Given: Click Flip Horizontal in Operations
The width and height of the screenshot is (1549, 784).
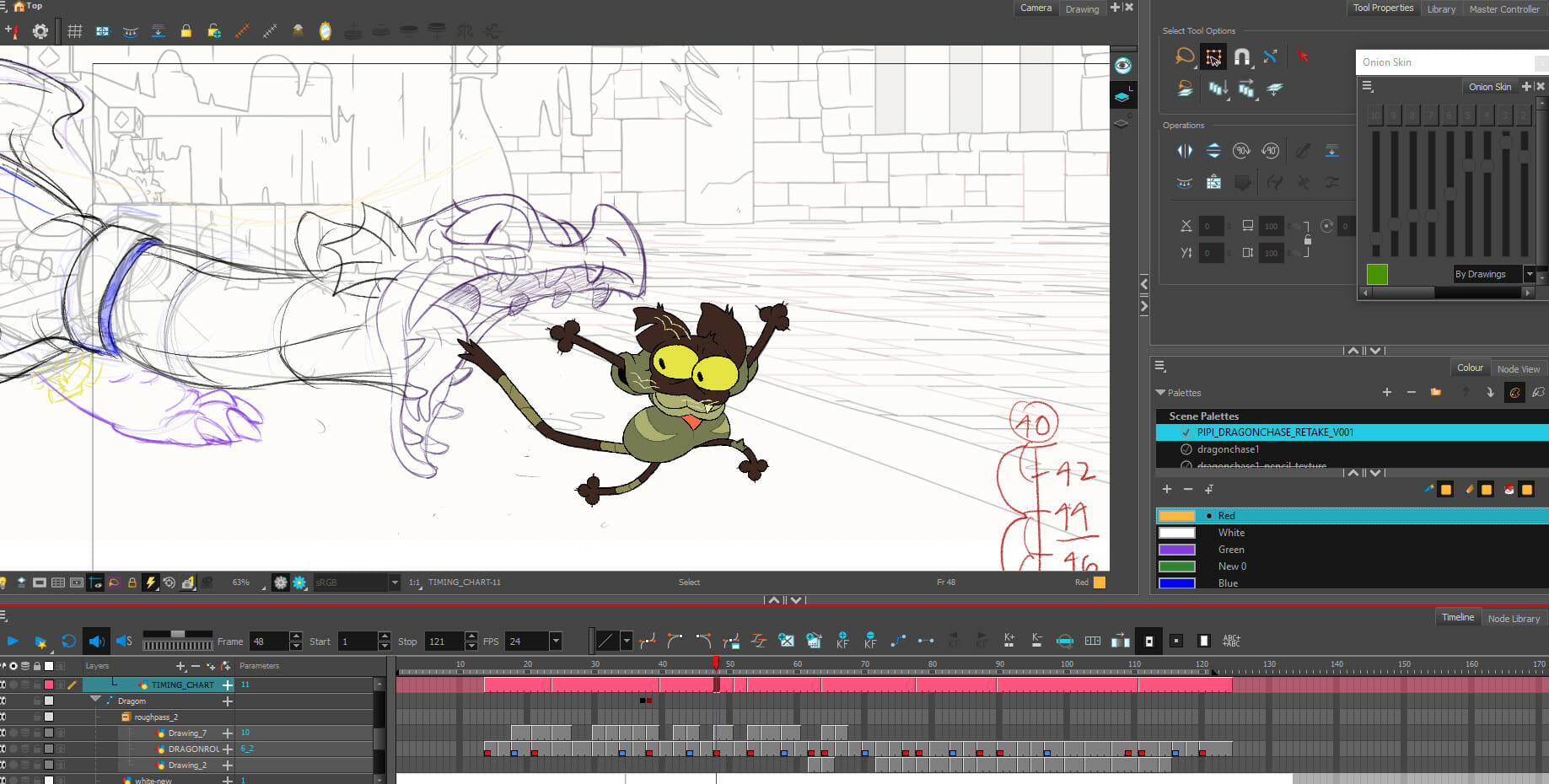Looking at the screenshot, I should (1185, 151).
